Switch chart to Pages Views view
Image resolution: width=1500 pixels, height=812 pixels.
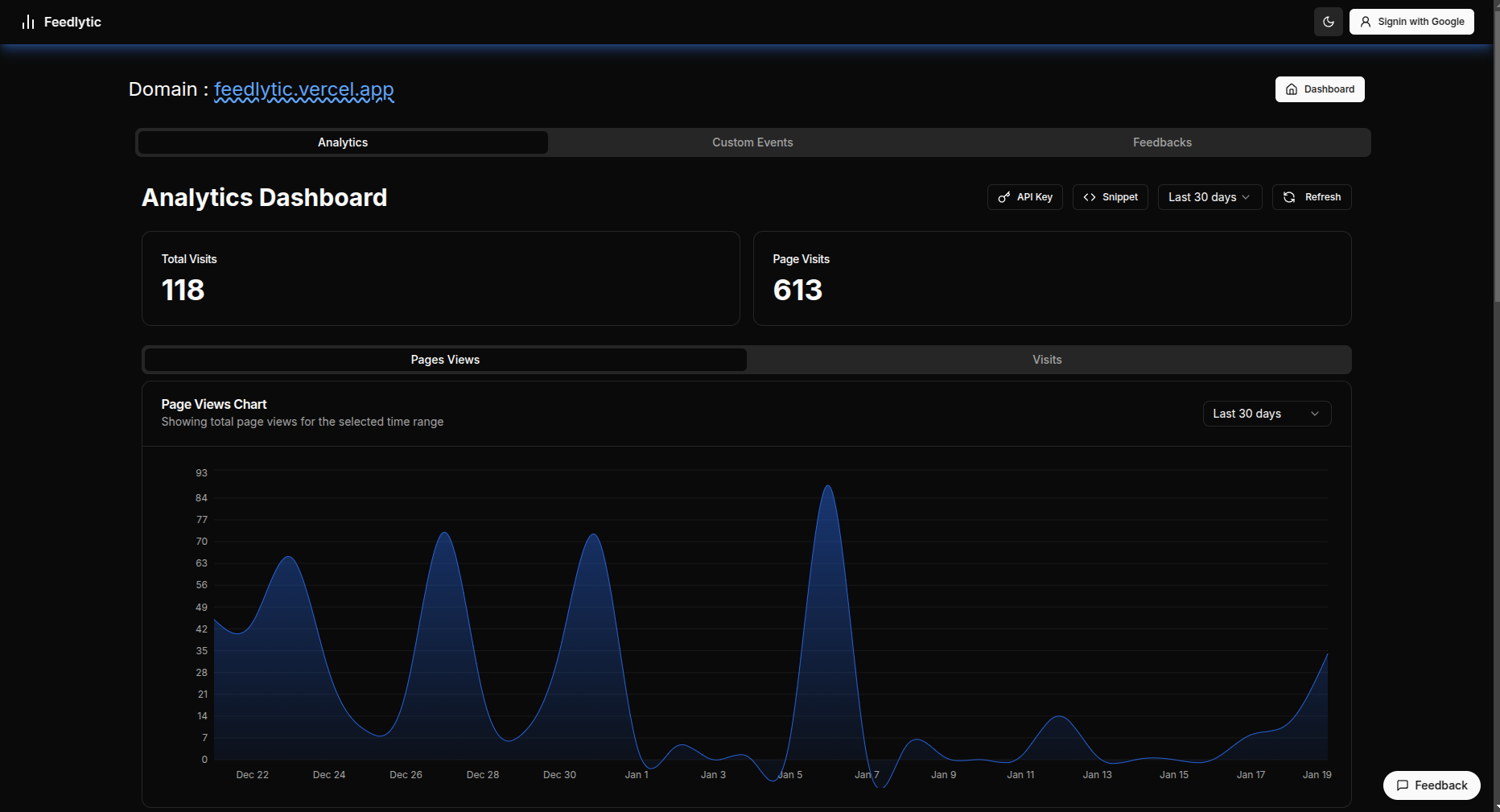[x=445, y=360]
